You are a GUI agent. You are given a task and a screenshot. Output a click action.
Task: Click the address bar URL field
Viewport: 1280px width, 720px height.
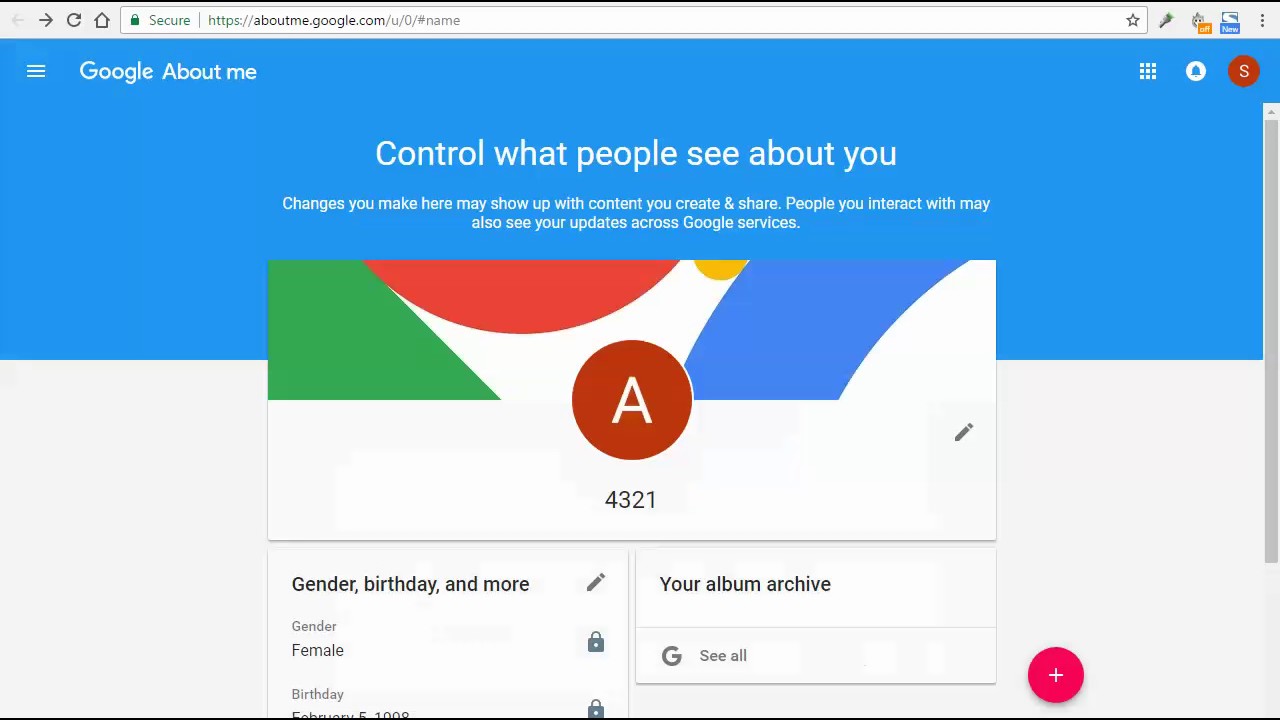[400, 20]
